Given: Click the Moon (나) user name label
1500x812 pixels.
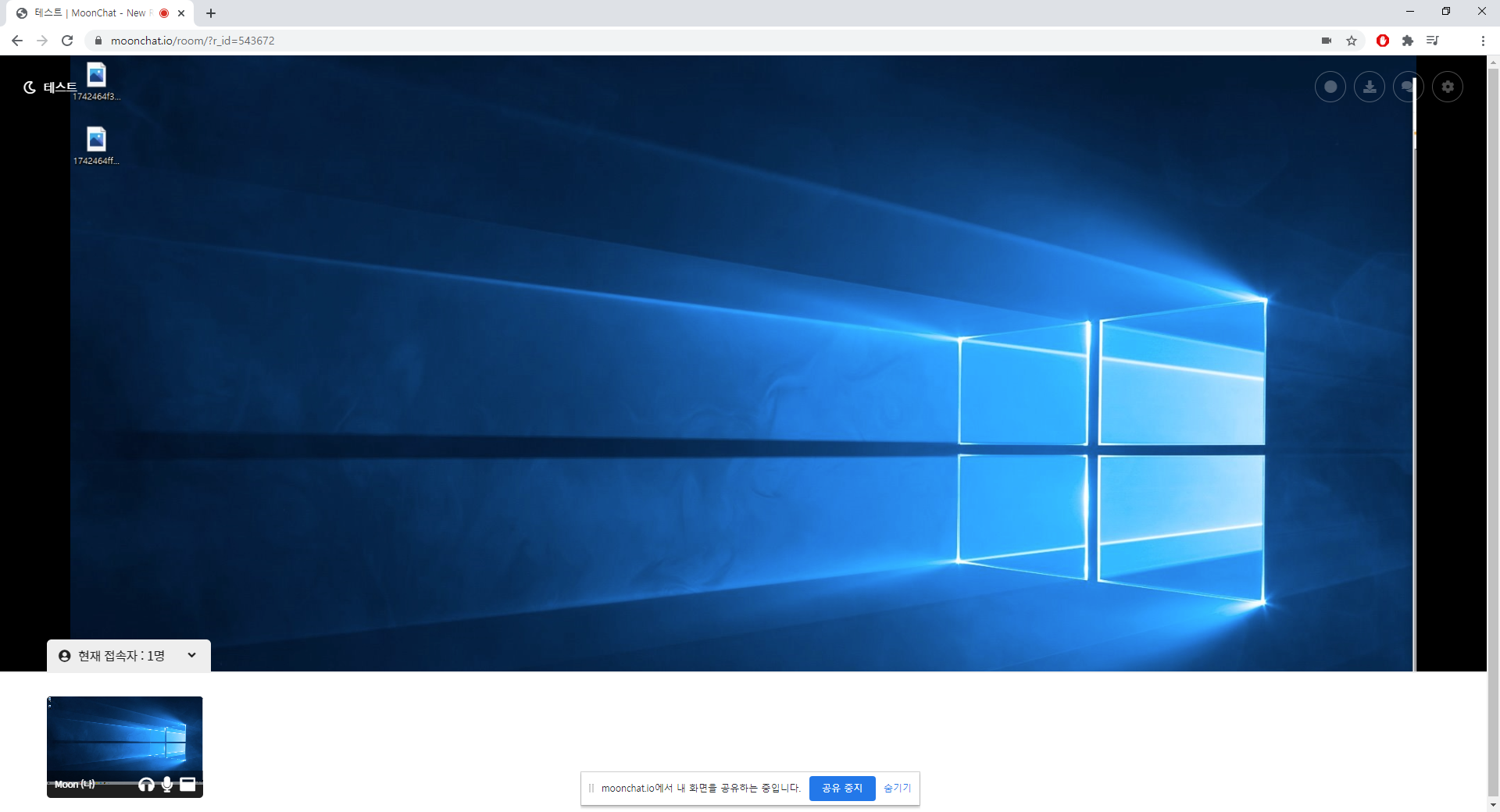Looking at the screenshot, I should 75,784.
